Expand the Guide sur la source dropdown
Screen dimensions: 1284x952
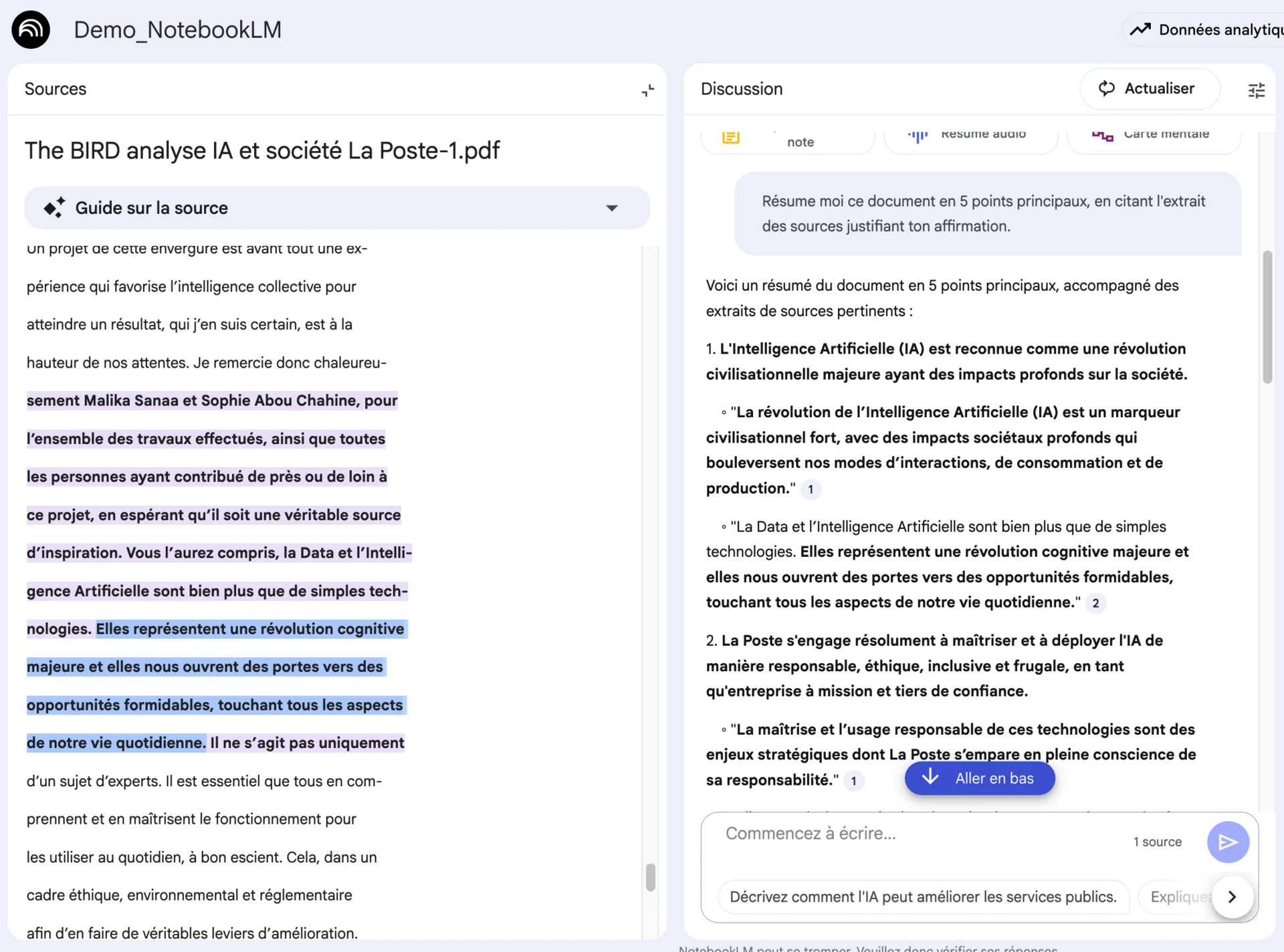pyautogui.click(x=611, y=208)
